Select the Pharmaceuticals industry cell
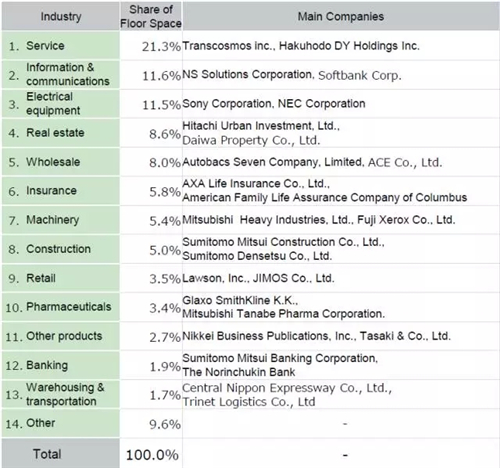The image size is (500, 468). click(61, 307)
